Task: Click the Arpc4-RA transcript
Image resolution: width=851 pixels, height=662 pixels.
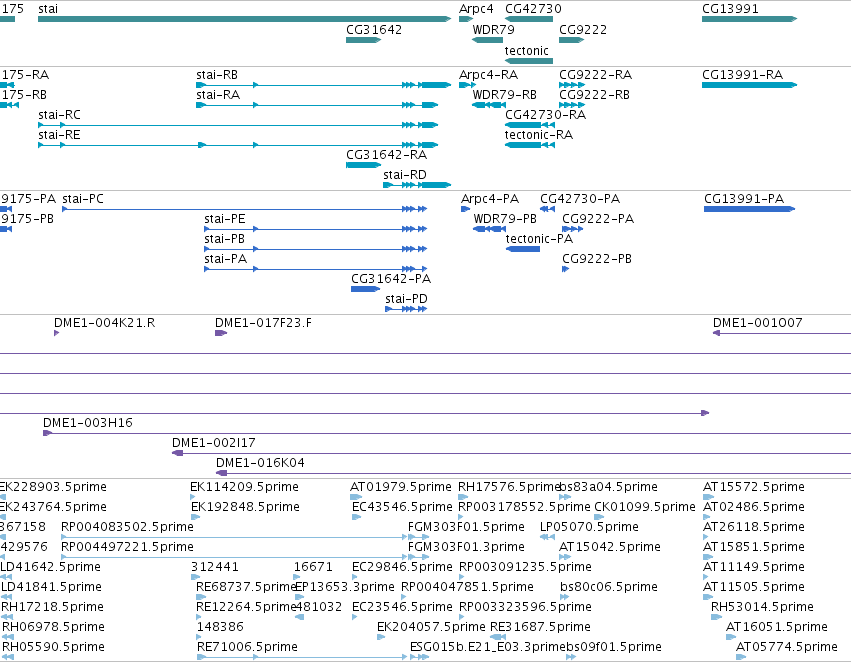Action: pyautogui.click(x=467, y=85)
